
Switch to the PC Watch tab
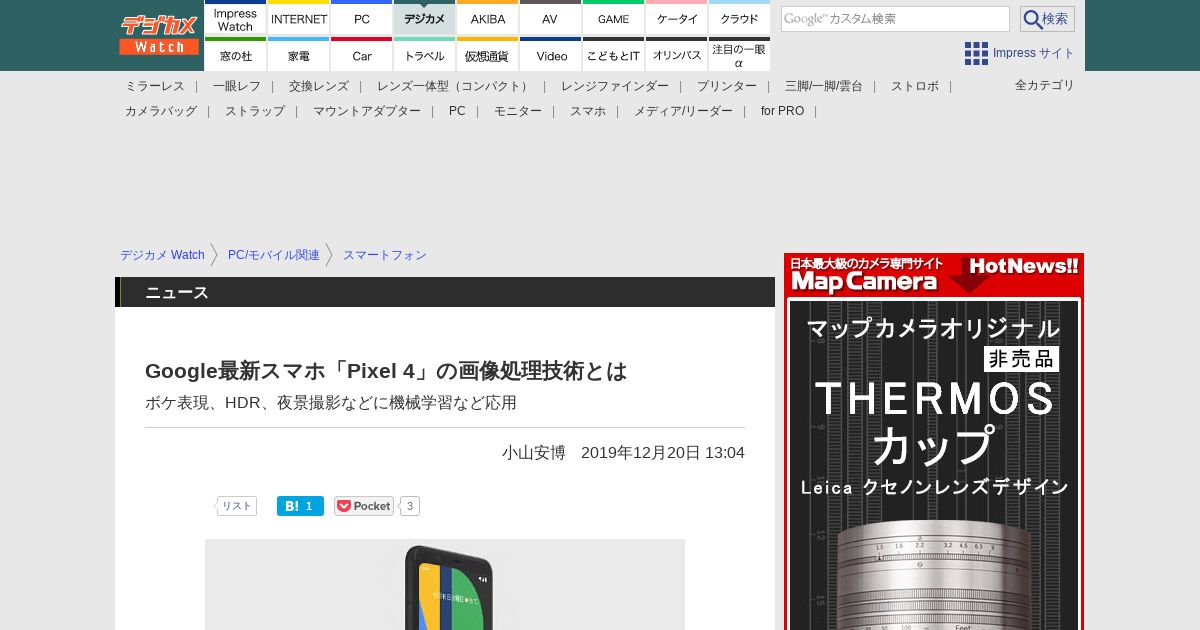(361, 19)
